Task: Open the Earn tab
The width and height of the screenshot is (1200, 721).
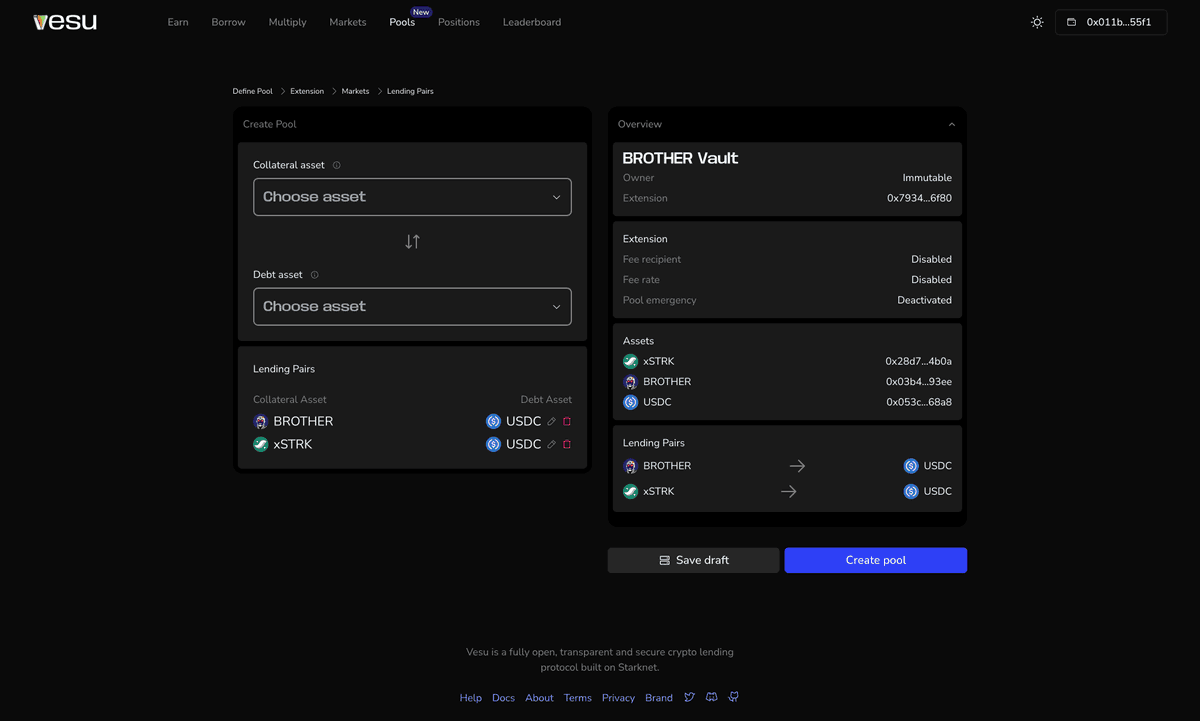Action: pos(178,22)
